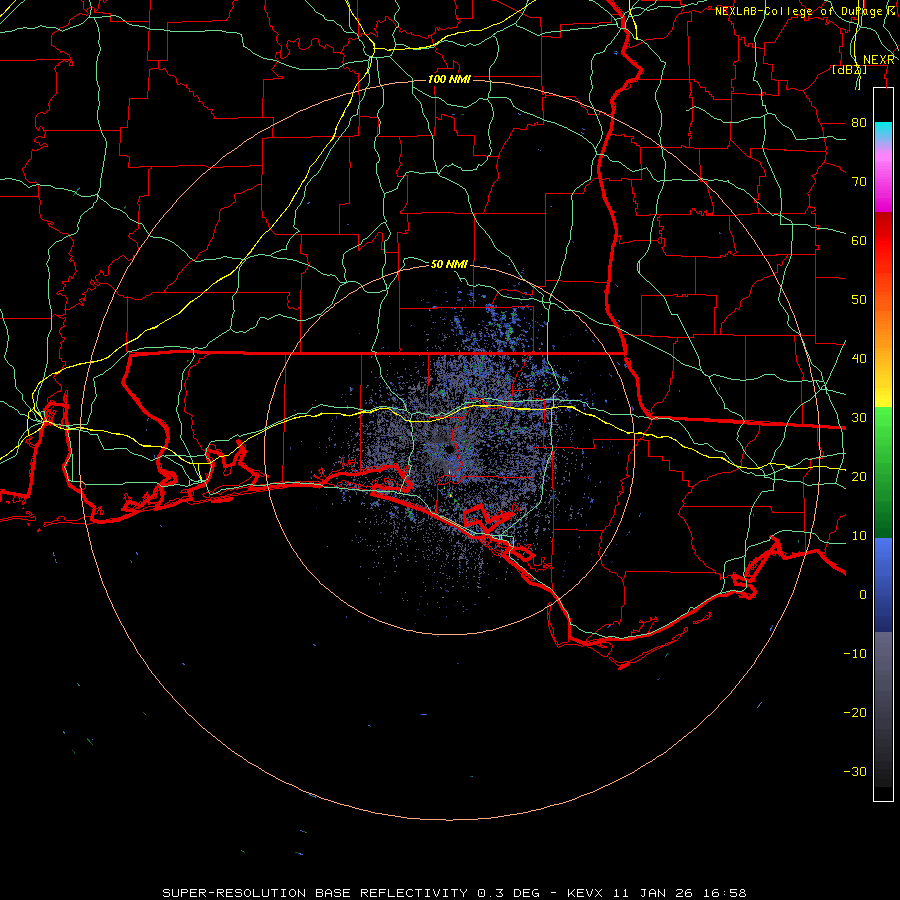Click the [dBZ] unit label above the color scale
The width and height of the screenshot is (900, 900).
coord(850,70)
